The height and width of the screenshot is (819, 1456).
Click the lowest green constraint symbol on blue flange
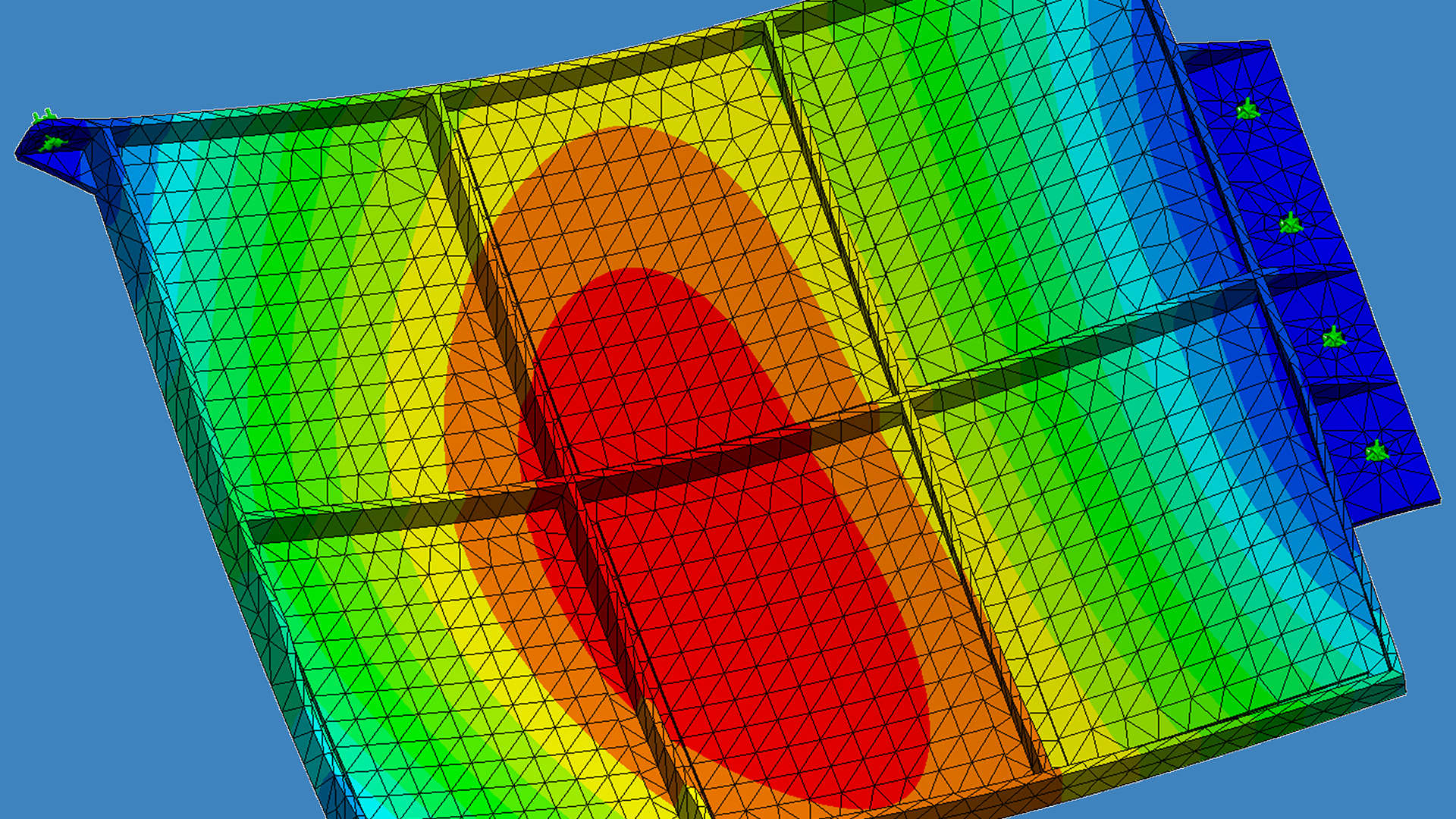point(1376,453)
